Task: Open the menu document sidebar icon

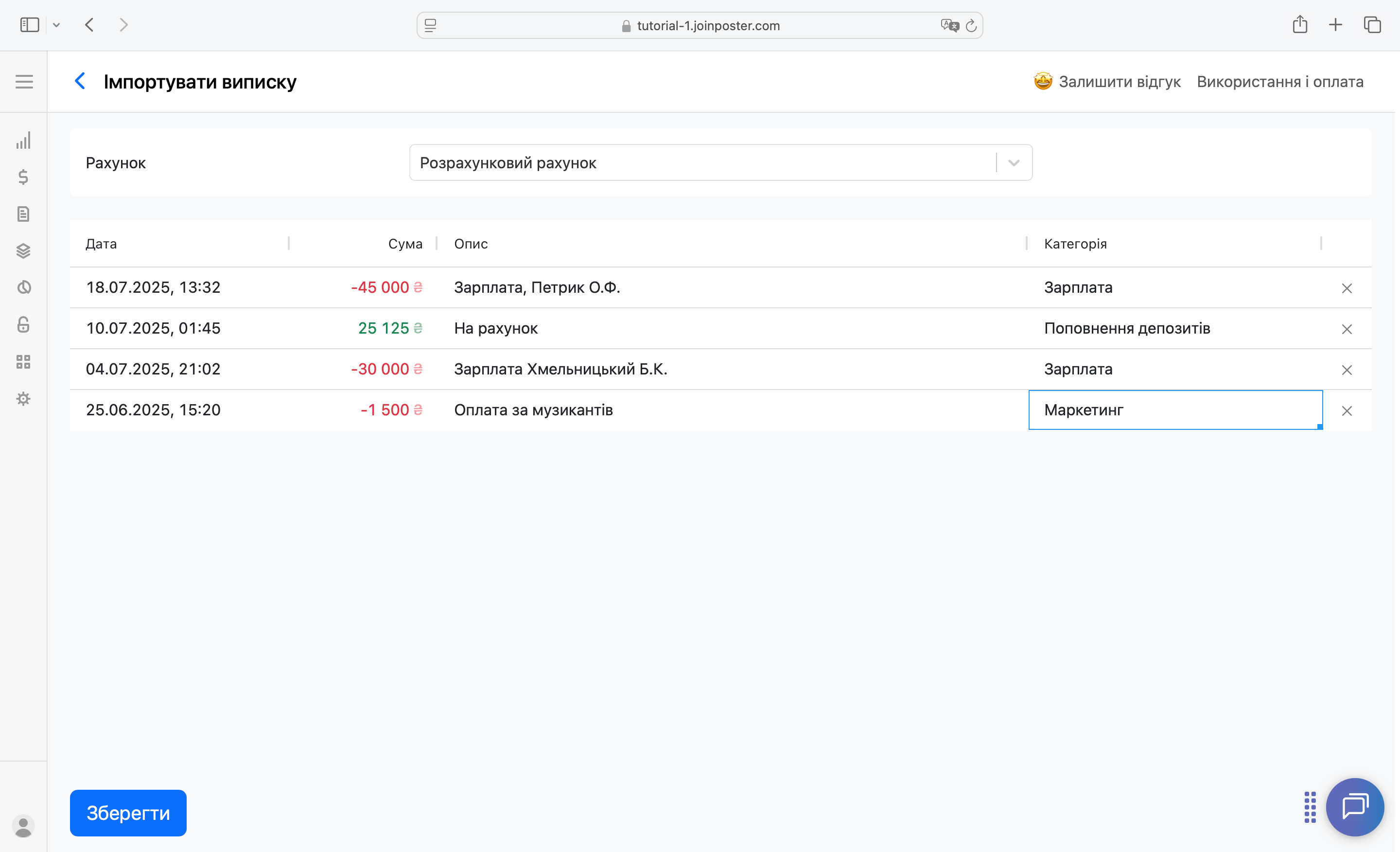Action: pos(23,214)
